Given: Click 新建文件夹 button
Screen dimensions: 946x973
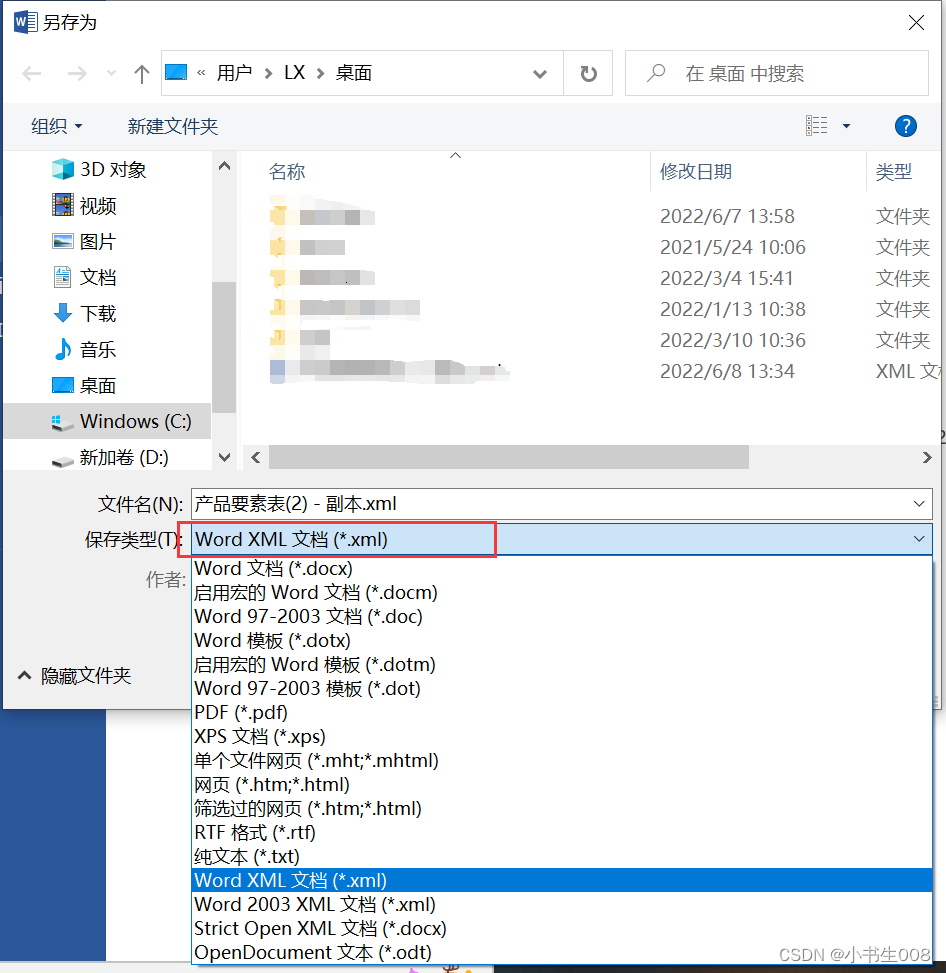Looking at the screenshot, I should [x=173, y=127].
